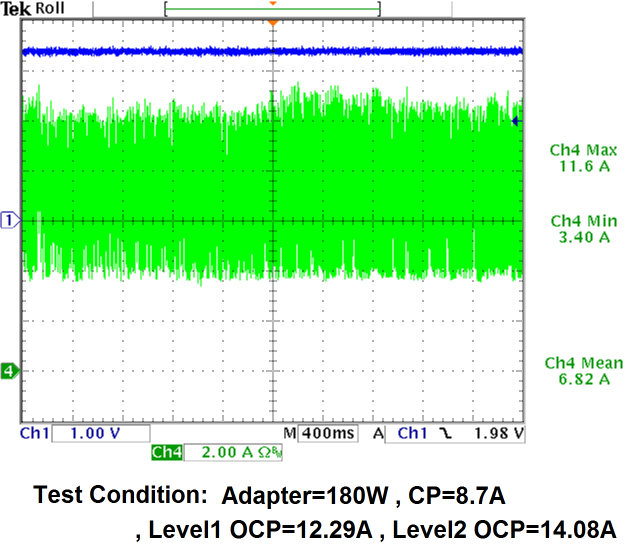The height and width of the screenshot is (550, 640).
Task: Select the Ch4 Max 11.6 A measurement
Action: pos(584,158)
